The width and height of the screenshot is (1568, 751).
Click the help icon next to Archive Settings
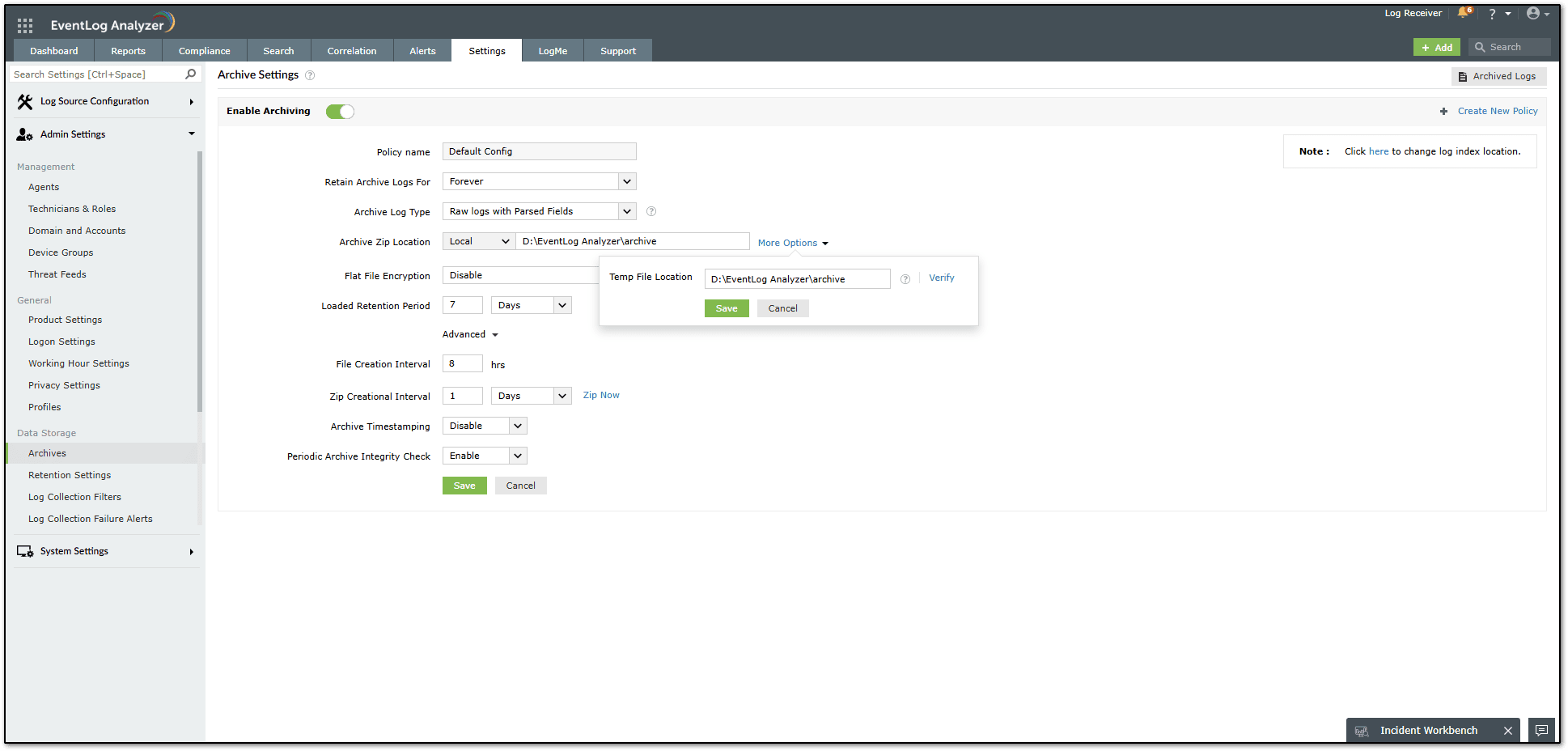click(x=310, y=75)
